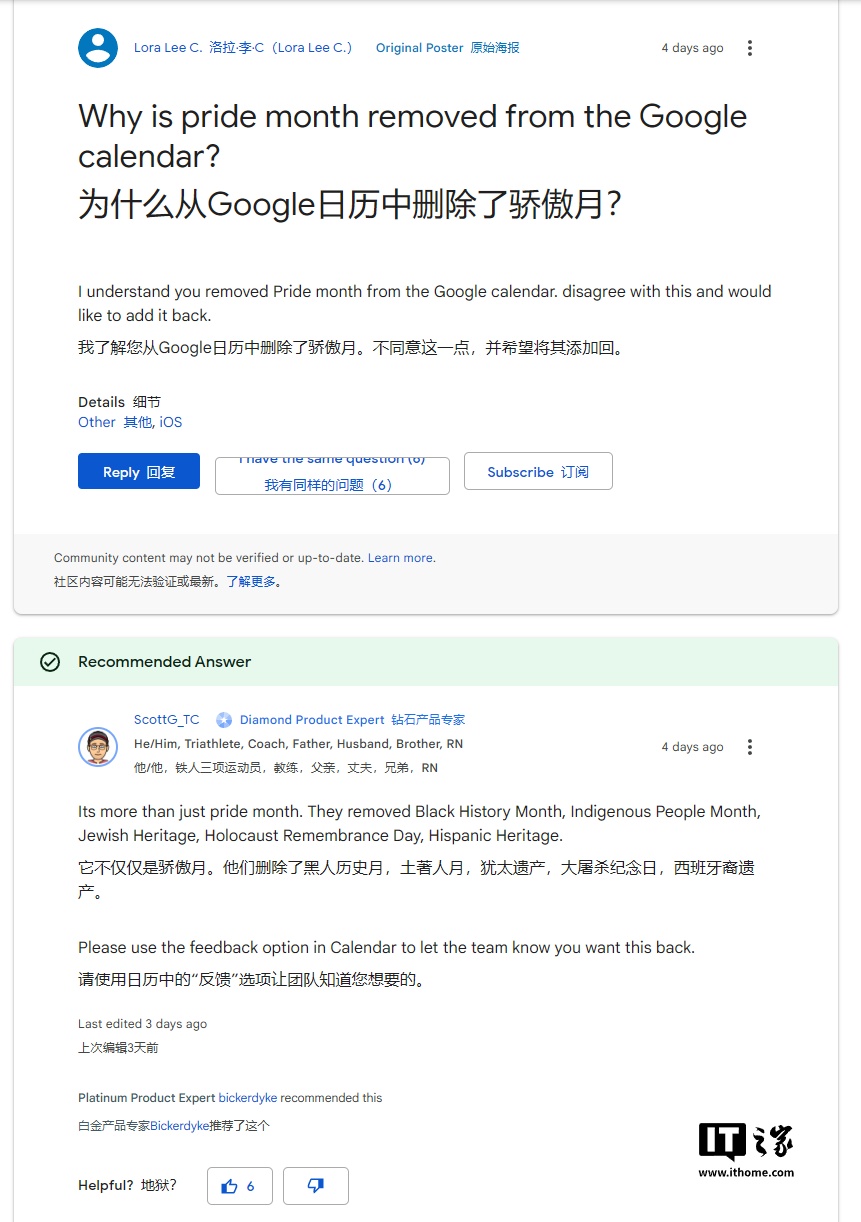Click the thumbs up helpful button
Screen dimensions: 861x1222
pyautogui.click(x=239, y=1186)
